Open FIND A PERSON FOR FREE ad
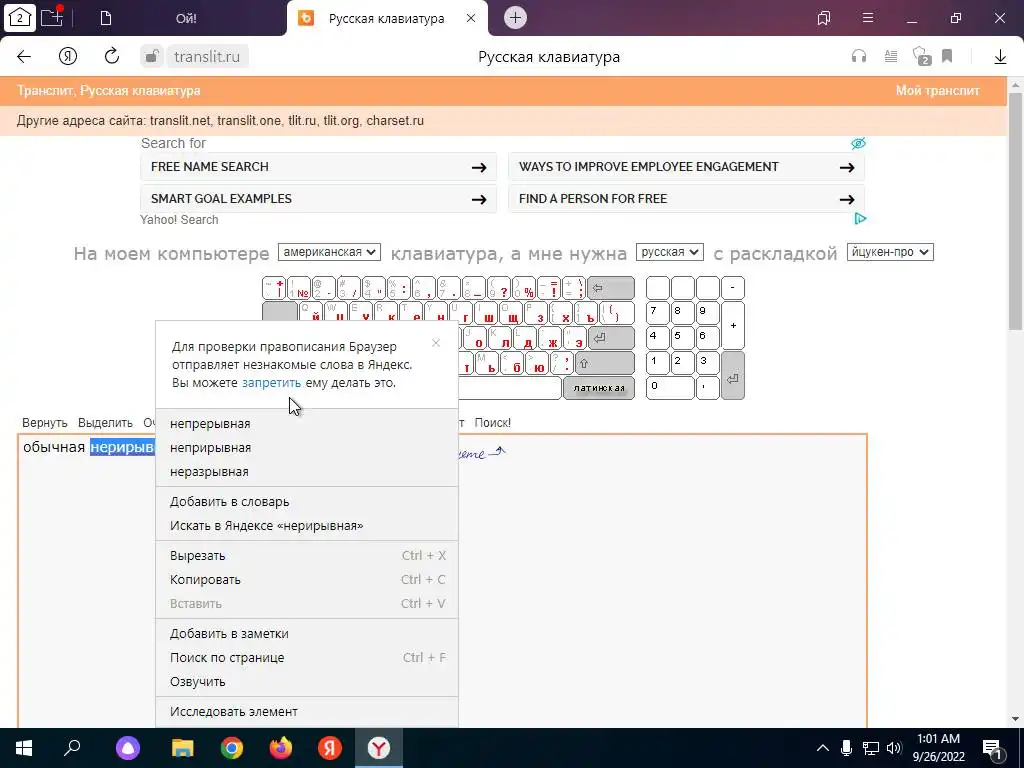Image resolution: width=1024 pixels, height=768 pixels. pyautogui.click(x=686, y=199)
